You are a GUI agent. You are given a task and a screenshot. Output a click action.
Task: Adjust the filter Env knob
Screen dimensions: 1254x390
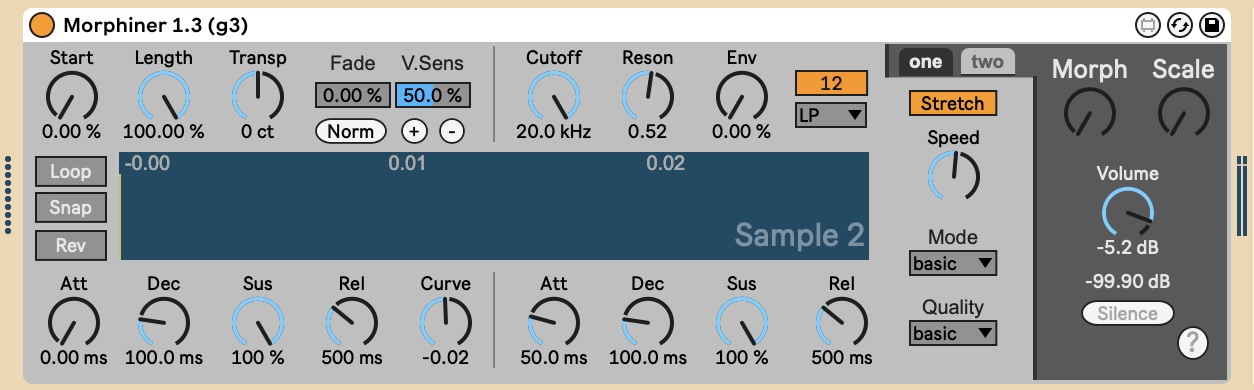pyautogui.click(x=742, y=96)
